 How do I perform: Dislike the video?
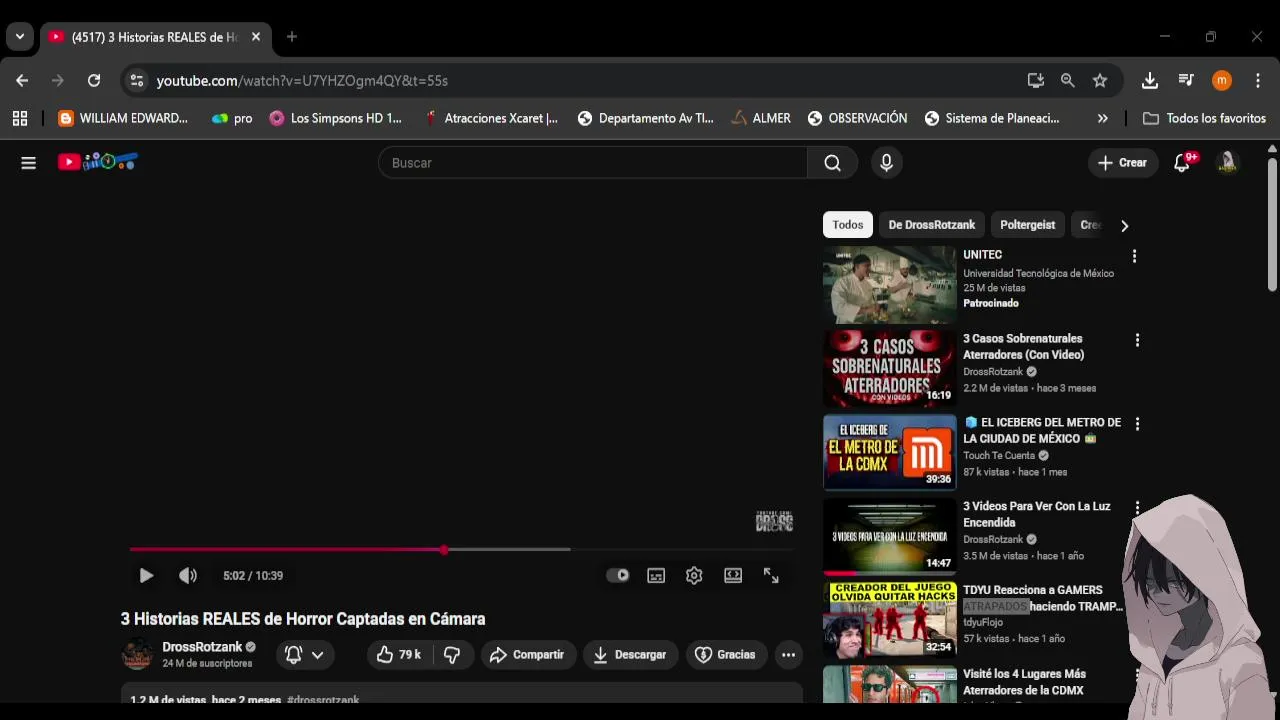(x=452, y=654)
